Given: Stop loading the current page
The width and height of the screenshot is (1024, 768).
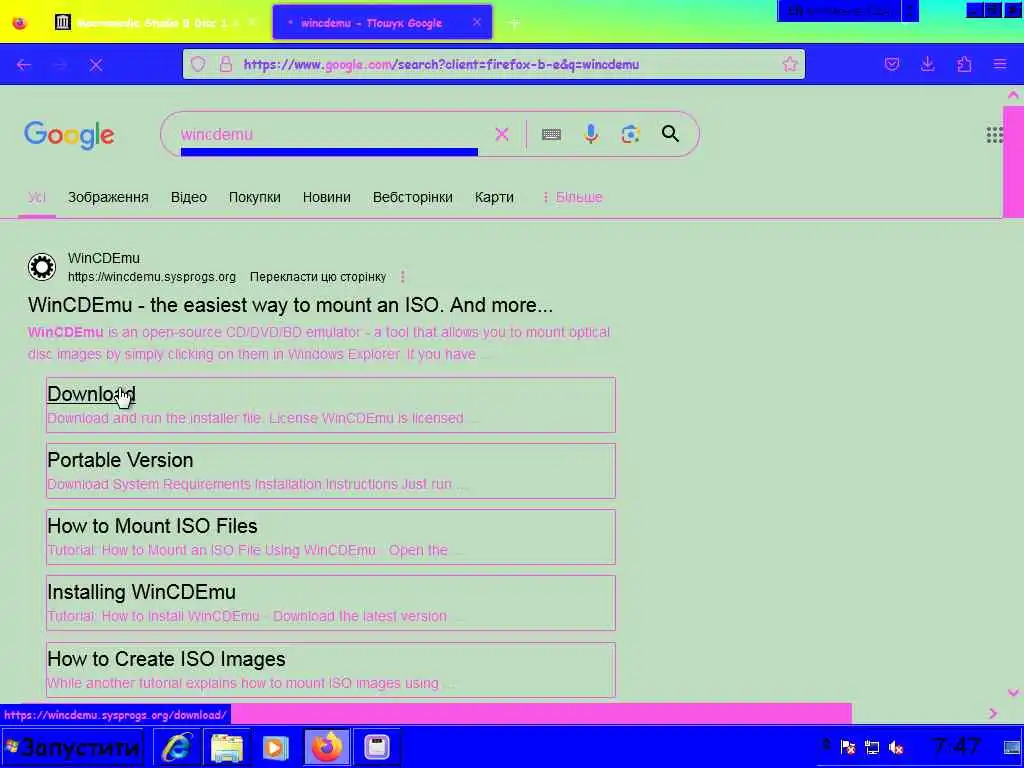Looking at the screenshot, I should tap(96, 65).
